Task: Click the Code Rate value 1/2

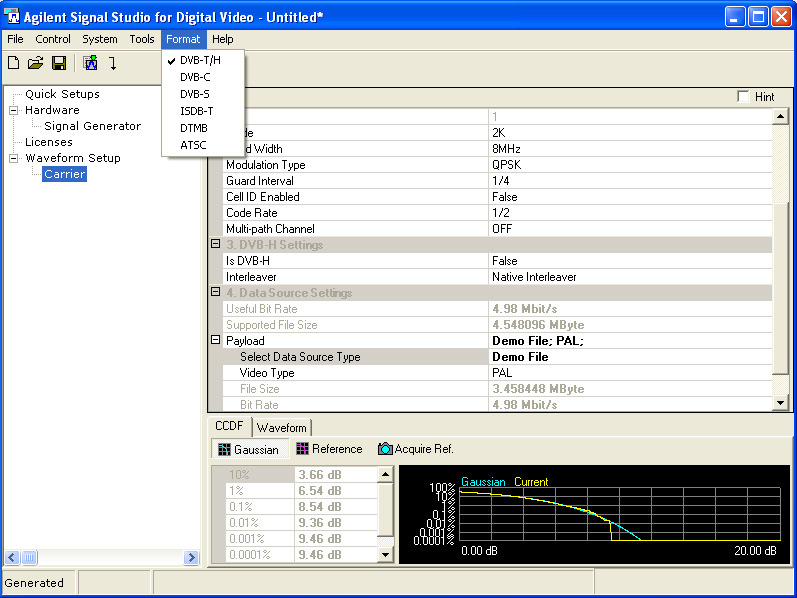Action: point(629,213)
